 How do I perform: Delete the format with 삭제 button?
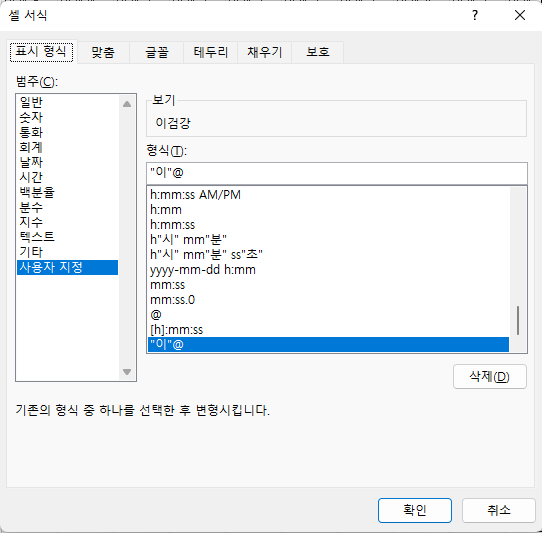490,376
